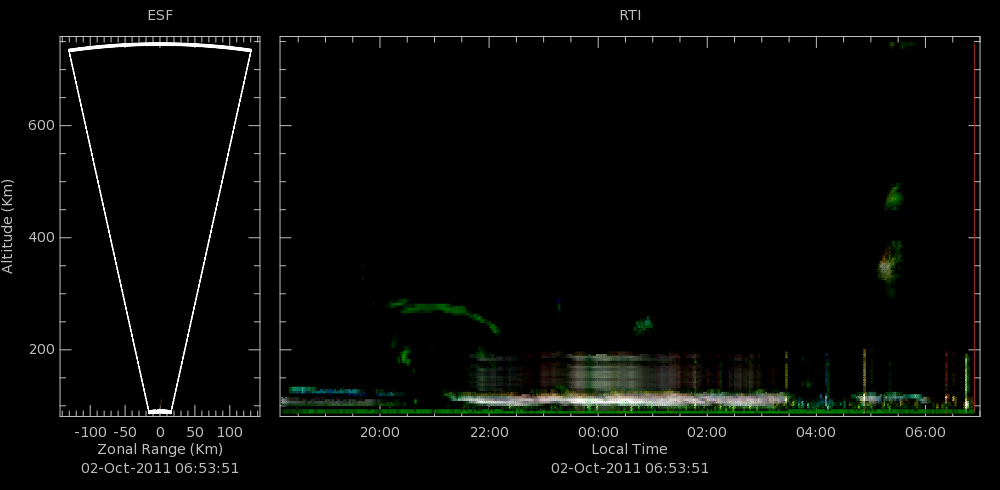This screenshot has height=490, width=1000.
Task: Click the 22:00 local time tick label
Action: point(489,433)
